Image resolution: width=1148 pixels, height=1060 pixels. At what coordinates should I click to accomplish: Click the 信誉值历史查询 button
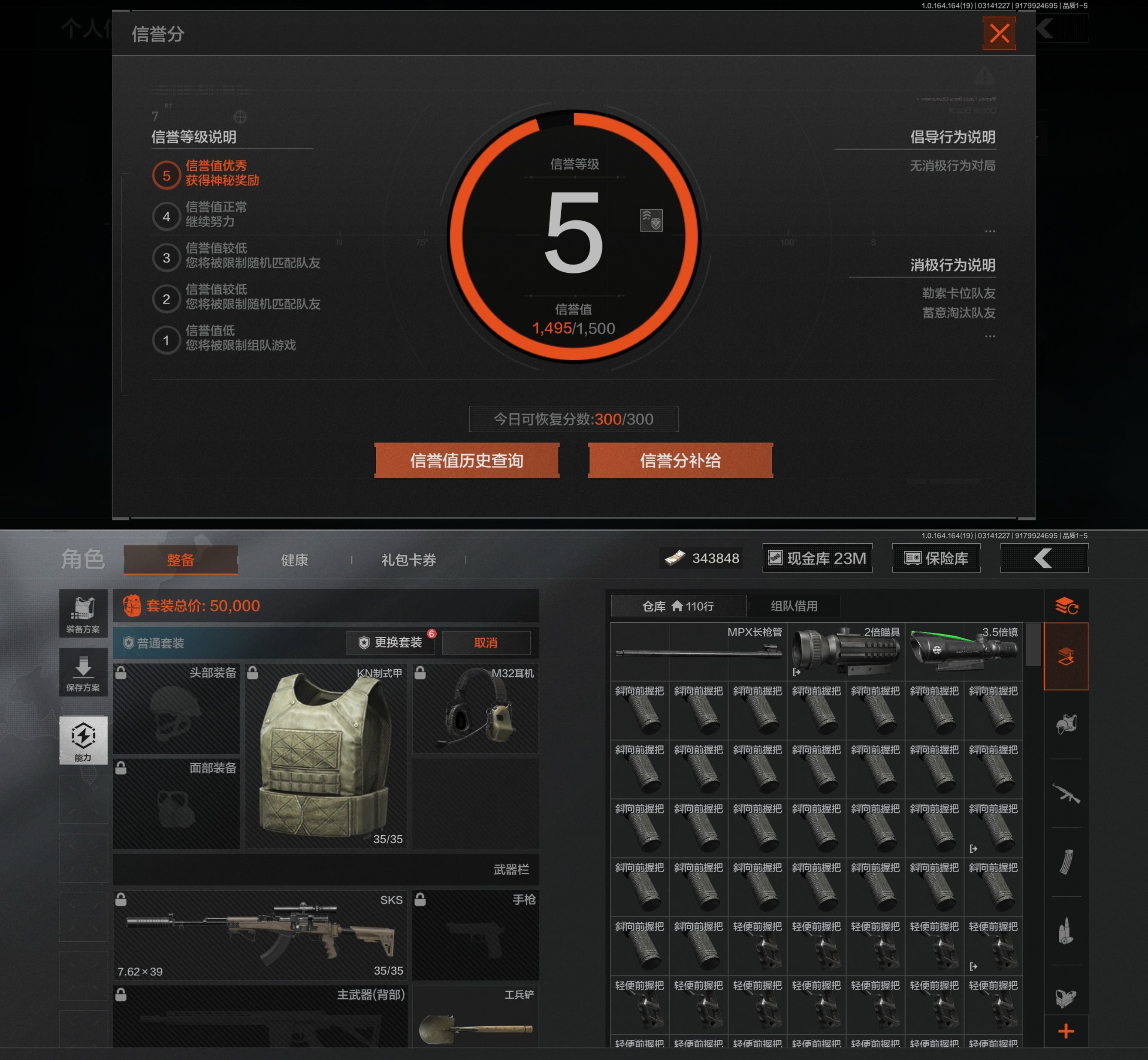[466, 460]
